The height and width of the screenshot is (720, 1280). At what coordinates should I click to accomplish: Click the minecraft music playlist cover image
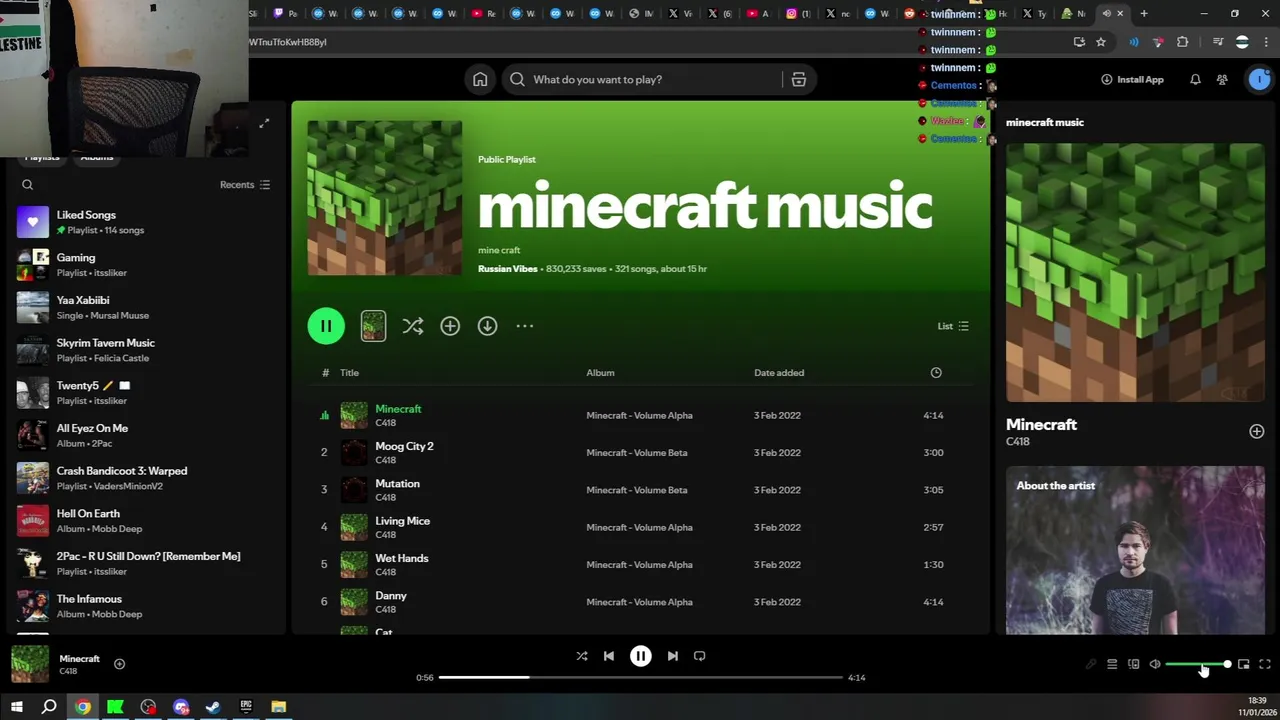385,198
